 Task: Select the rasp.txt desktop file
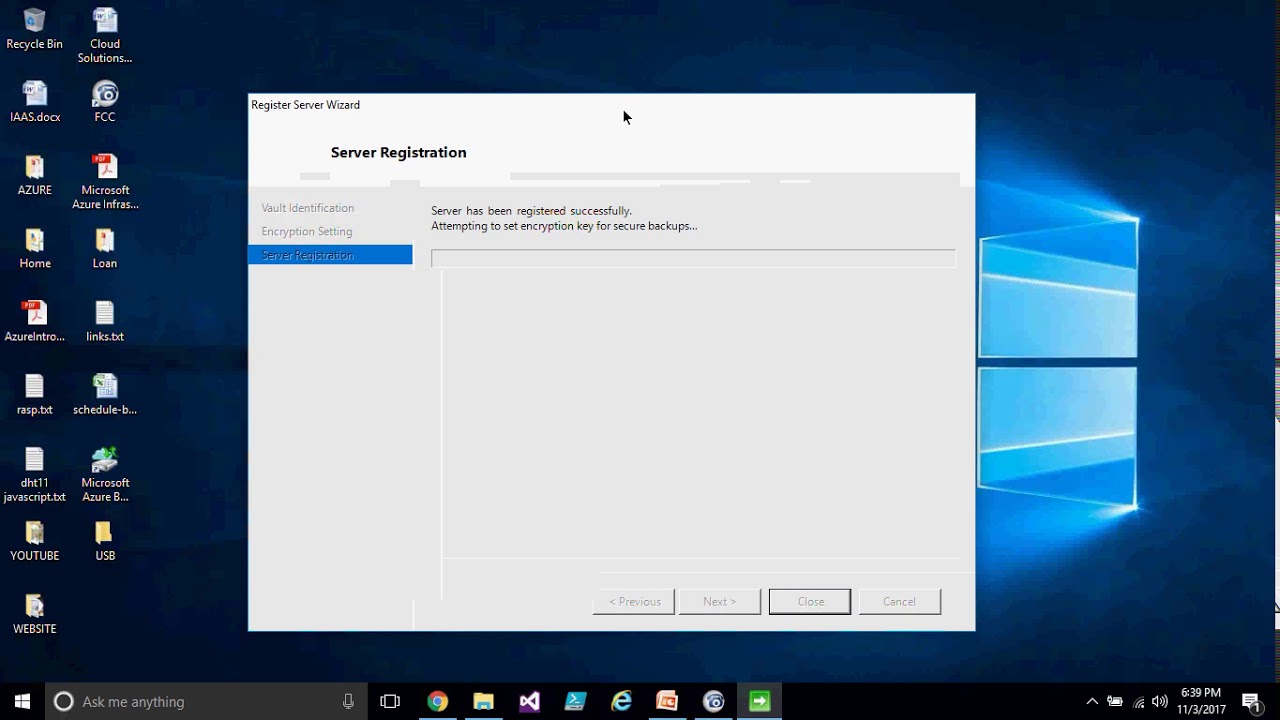[35, 393]
